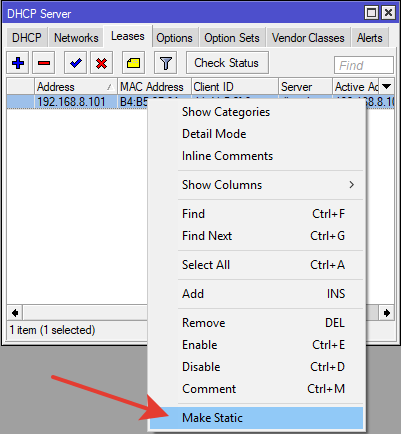Click the red minus Remove icon
401x434 pixels.
tap(44, 63)
